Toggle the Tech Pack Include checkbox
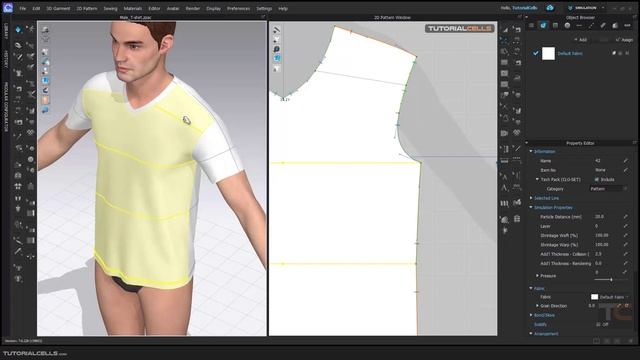 click(x=597, y=180)
